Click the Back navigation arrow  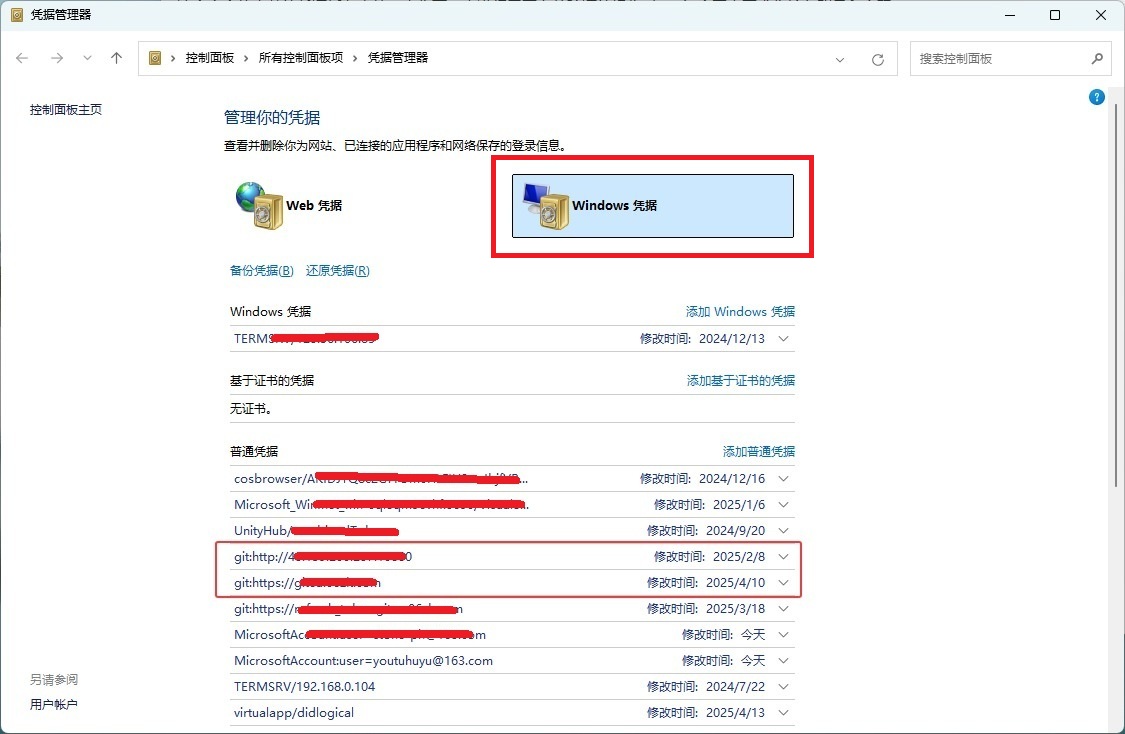pos(22,58)
